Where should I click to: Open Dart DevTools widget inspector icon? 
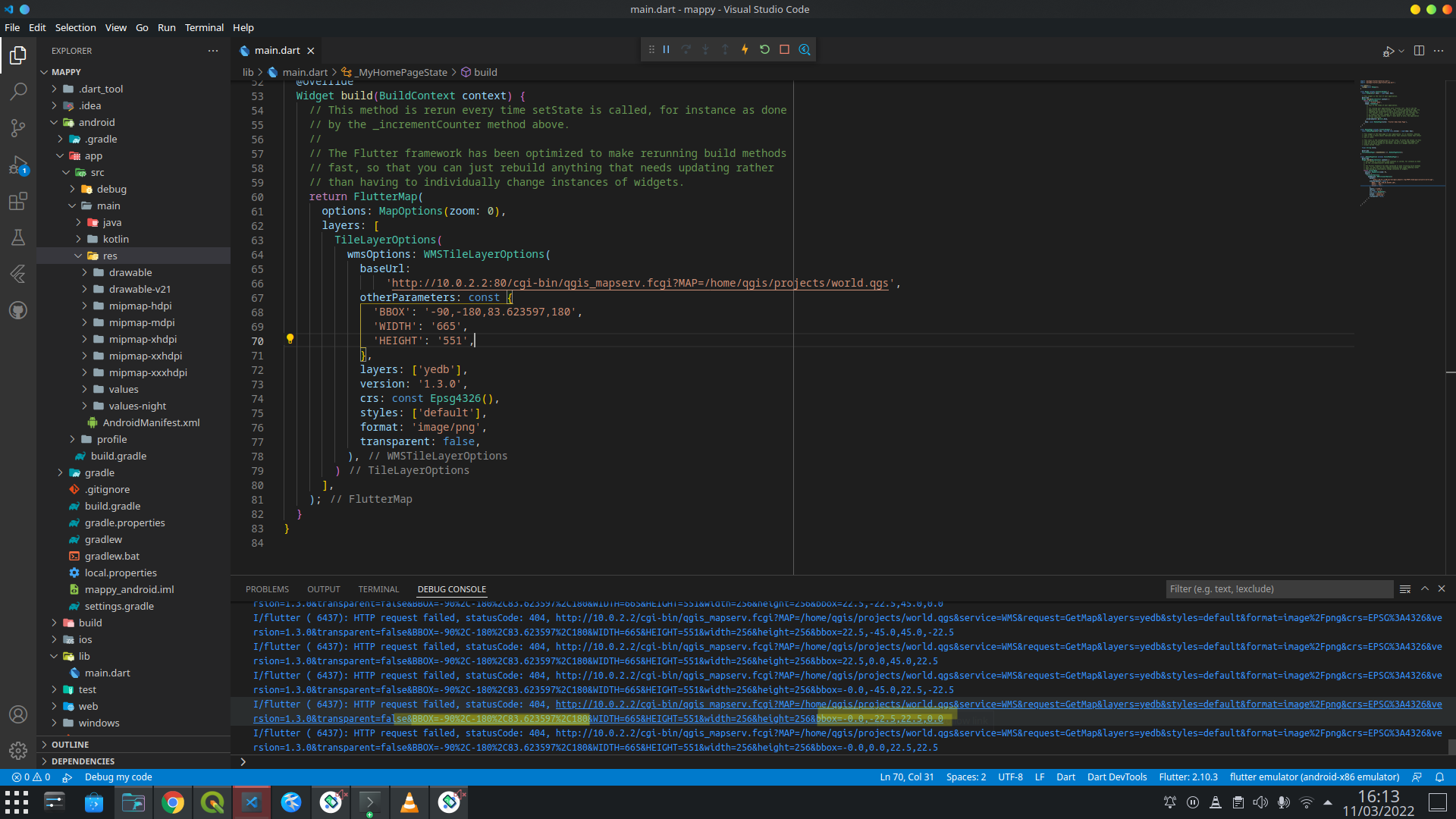pyautogui.click(x=805, y=50)
